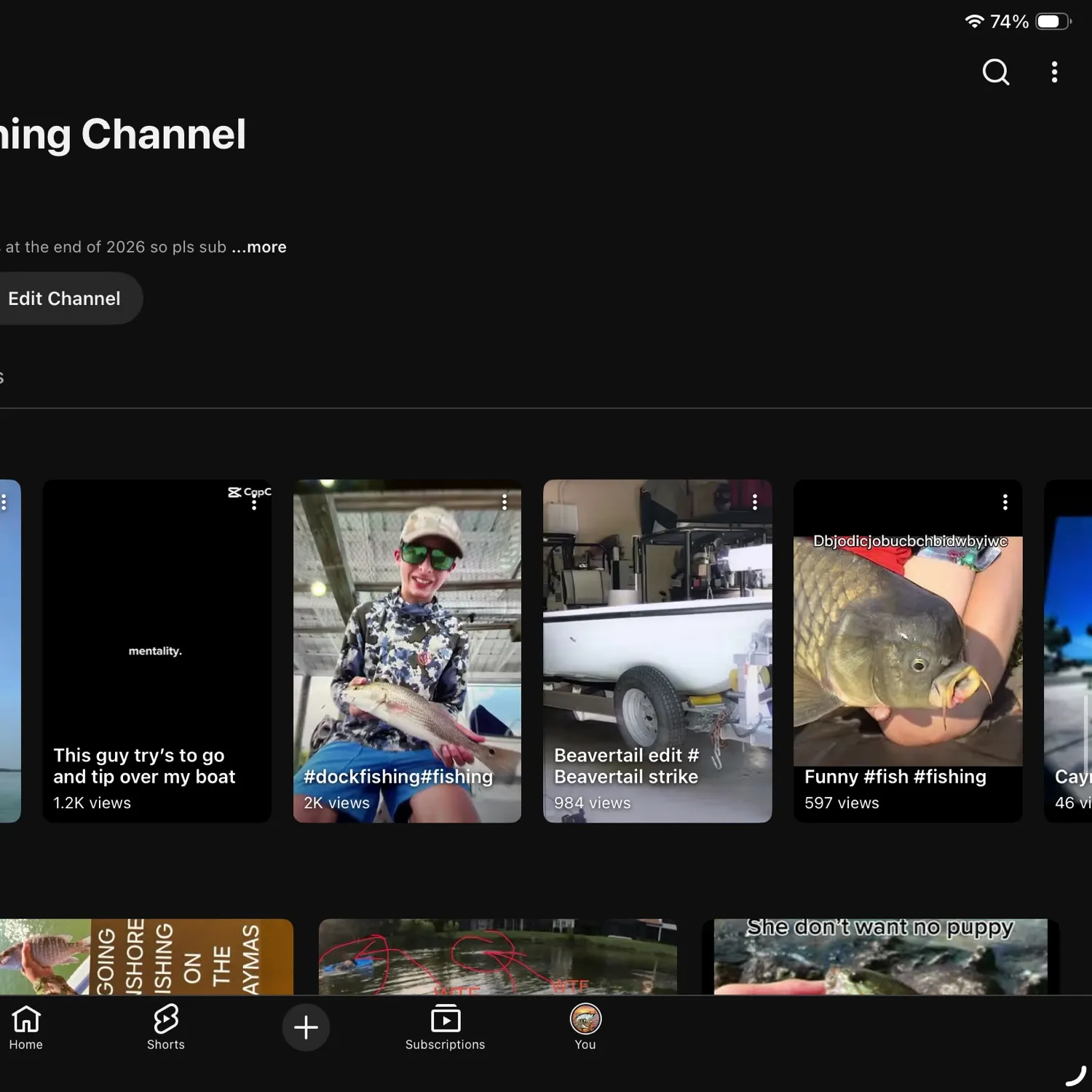Image resolution: width=1092 pixels, height=1092 pixels.
Task: Tap the Home icon in bottom bar
Action: click(26, 1027)
